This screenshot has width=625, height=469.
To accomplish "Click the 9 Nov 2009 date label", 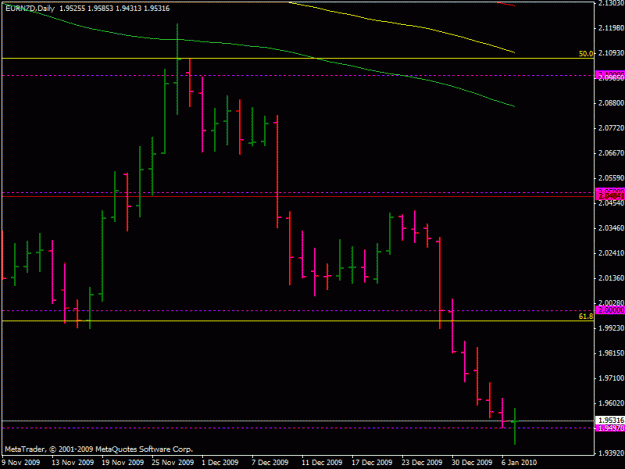I will tap(21, 462).
